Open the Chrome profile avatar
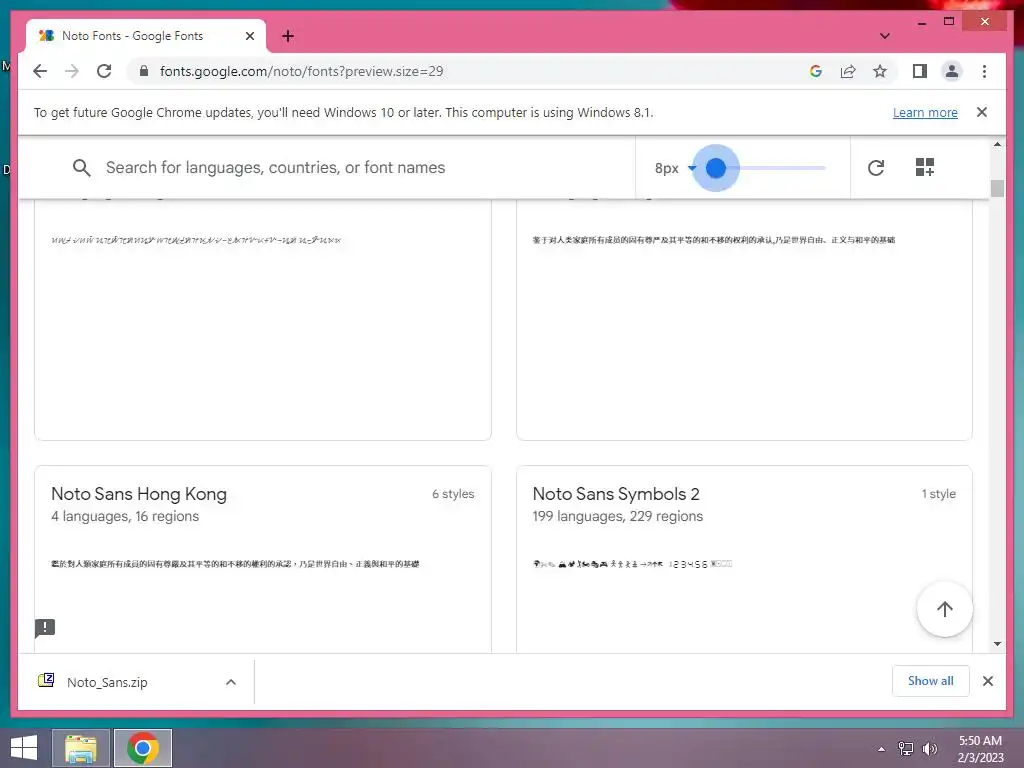Screen dimensions: 1024x768 coord(952,71)
